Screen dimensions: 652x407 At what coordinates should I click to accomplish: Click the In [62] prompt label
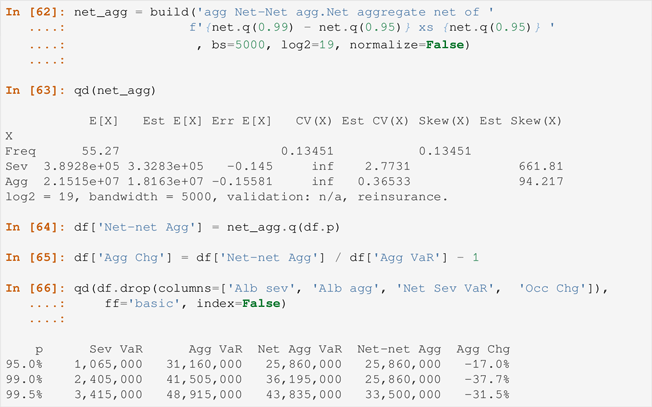pyautogui.click(x=35, y=12)
